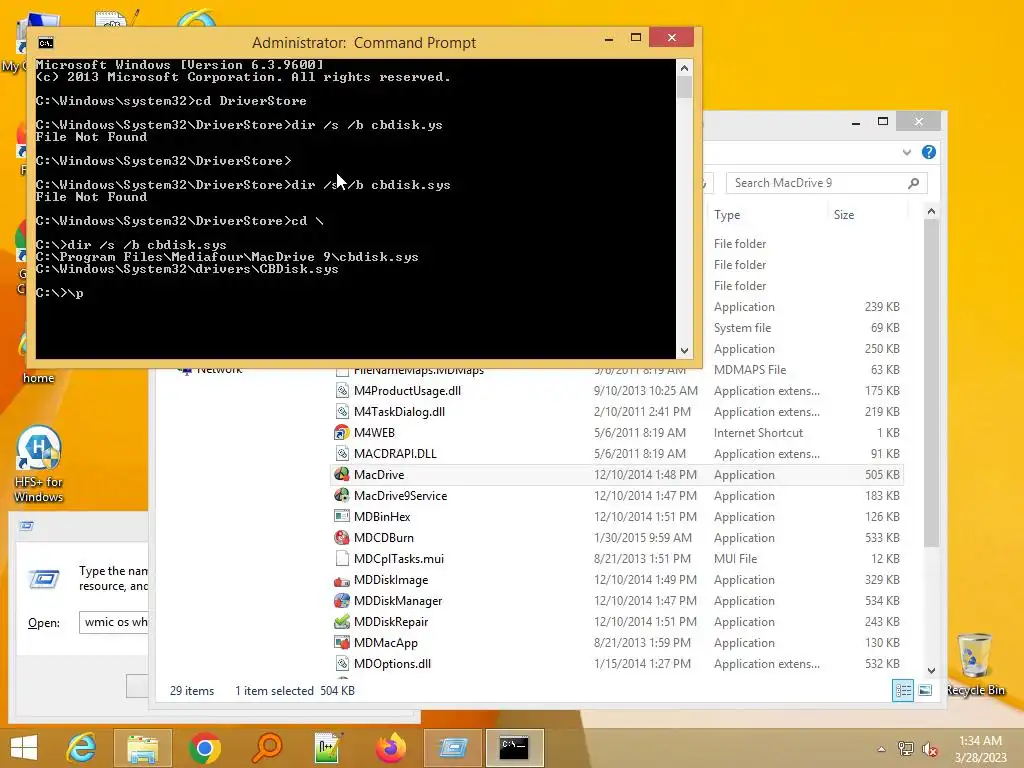
Task: Open Notepad++ from the taskbar
Action: tap(328, 748)
